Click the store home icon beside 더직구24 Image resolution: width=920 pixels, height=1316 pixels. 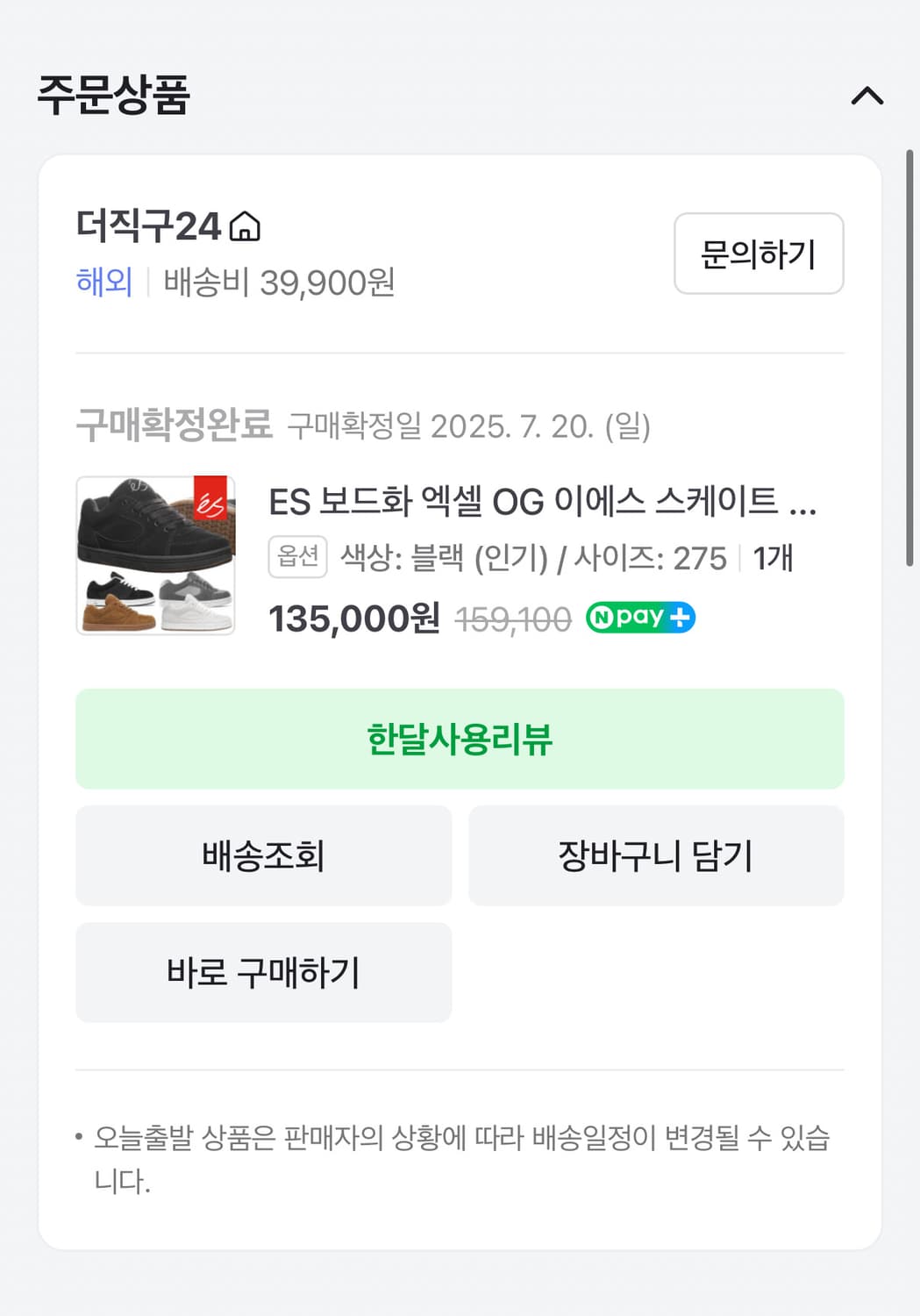[x=245, y=227]
